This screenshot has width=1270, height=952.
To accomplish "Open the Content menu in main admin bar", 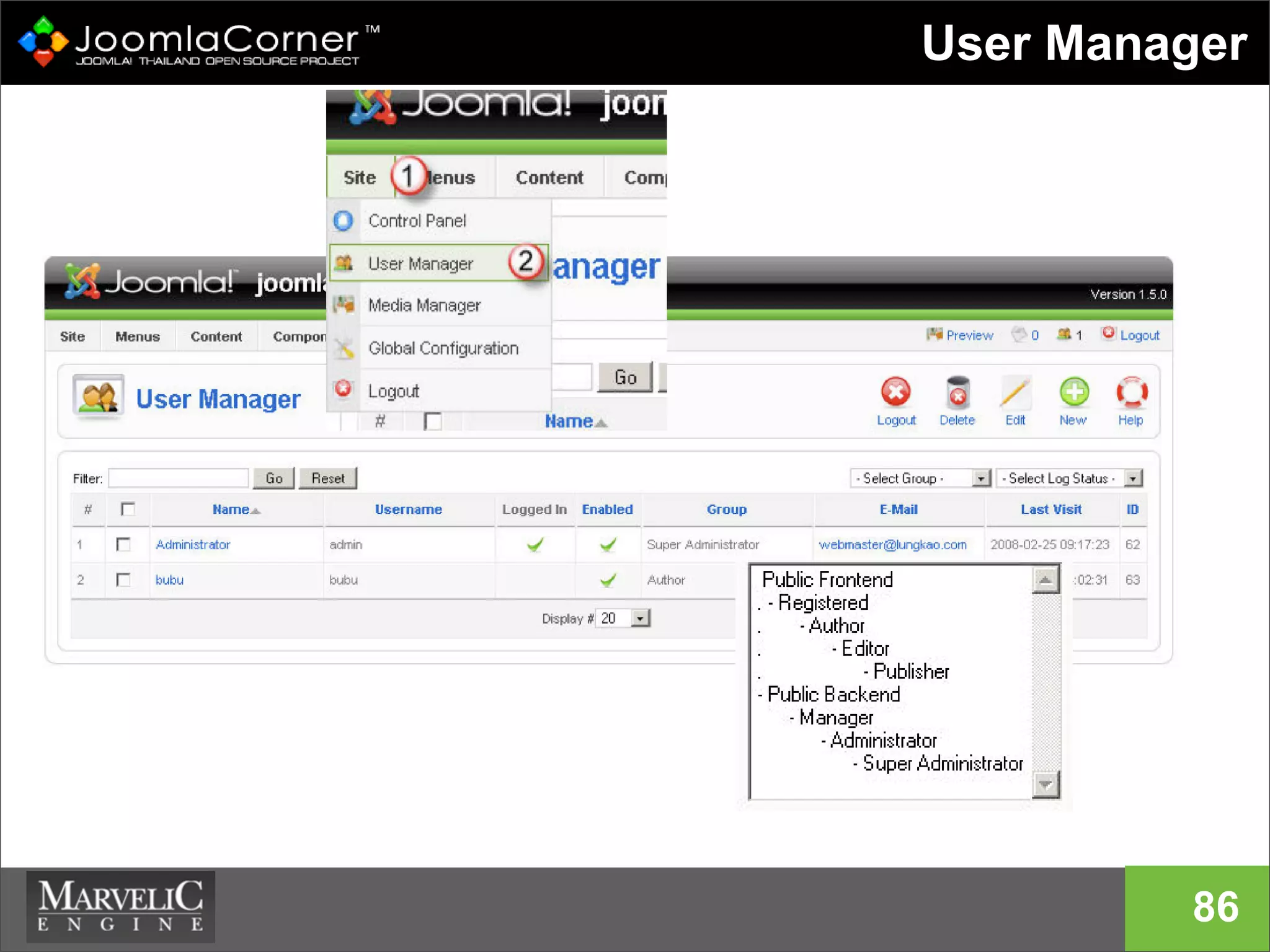I will (216, 337).
